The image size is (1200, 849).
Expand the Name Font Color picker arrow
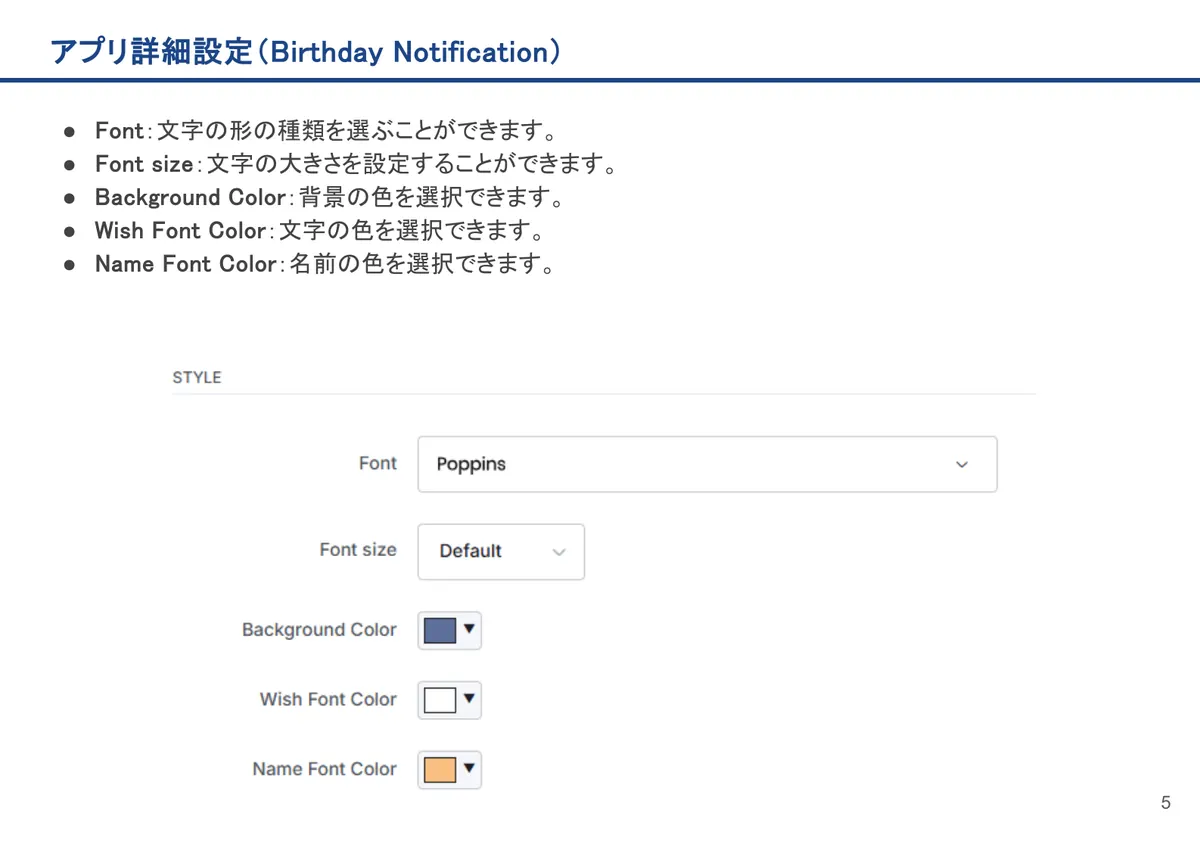[469, 769]
